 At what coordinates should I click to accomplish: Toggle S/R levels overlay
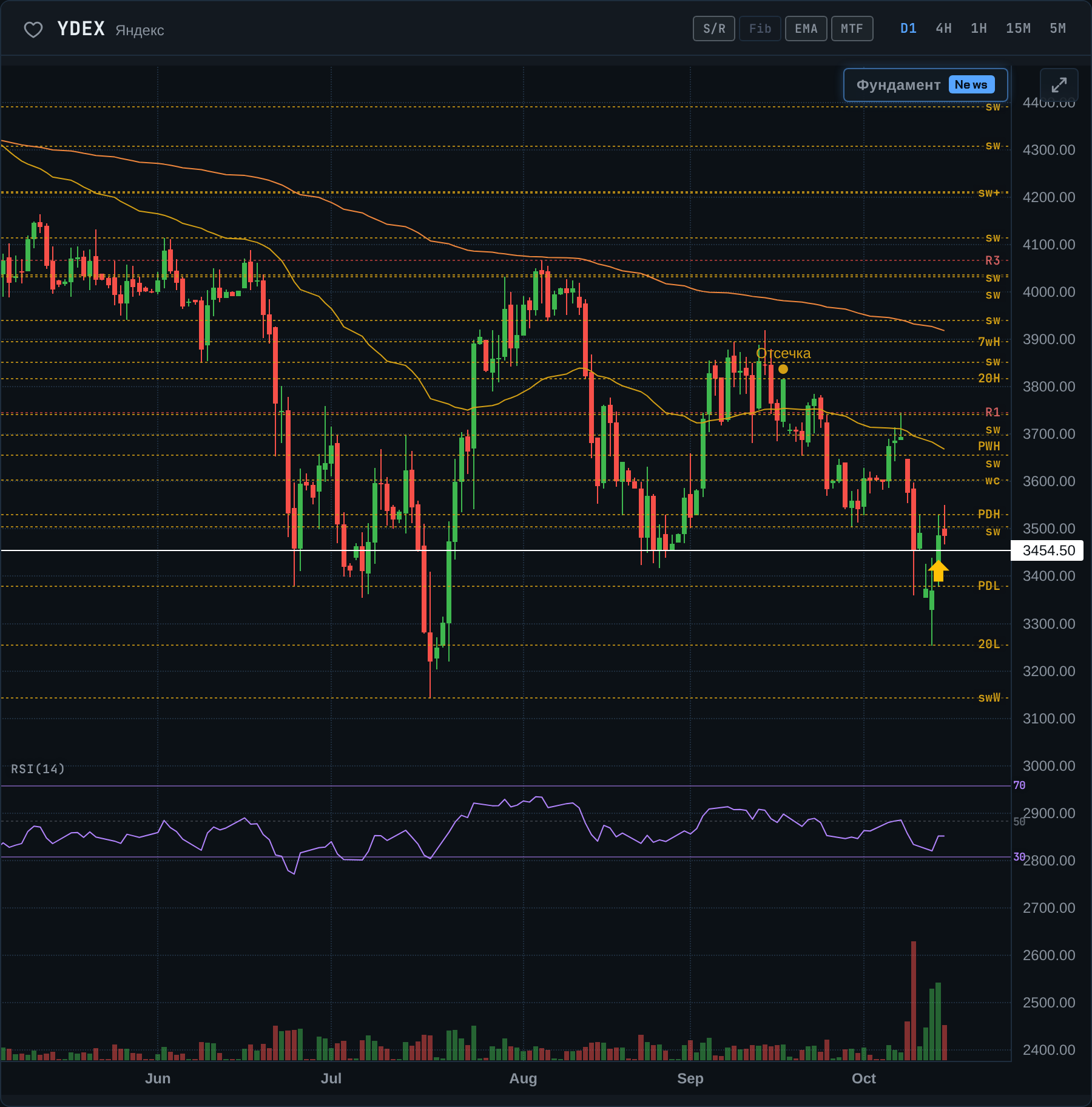(x=714, y=29)
